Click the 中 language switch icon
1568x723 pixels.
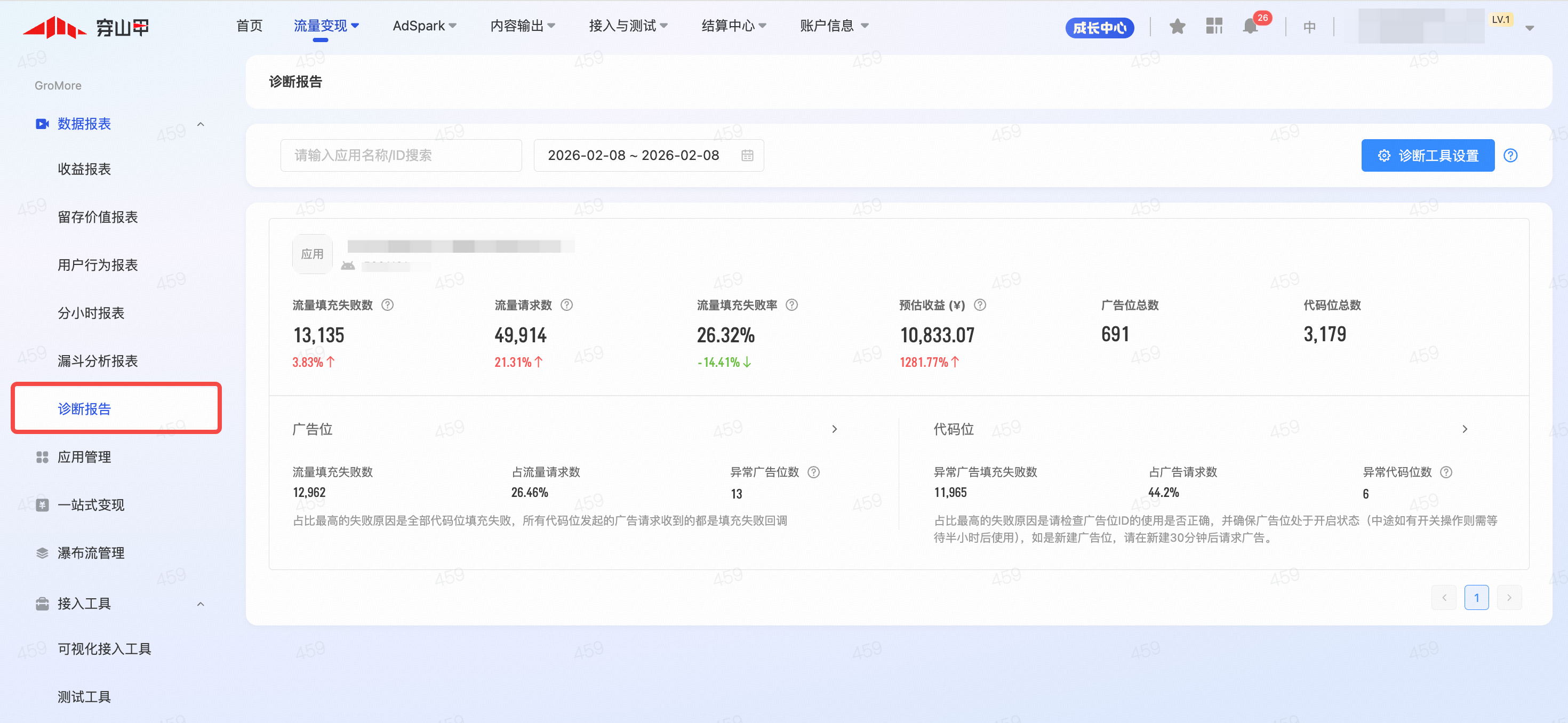coord(1310,27)
